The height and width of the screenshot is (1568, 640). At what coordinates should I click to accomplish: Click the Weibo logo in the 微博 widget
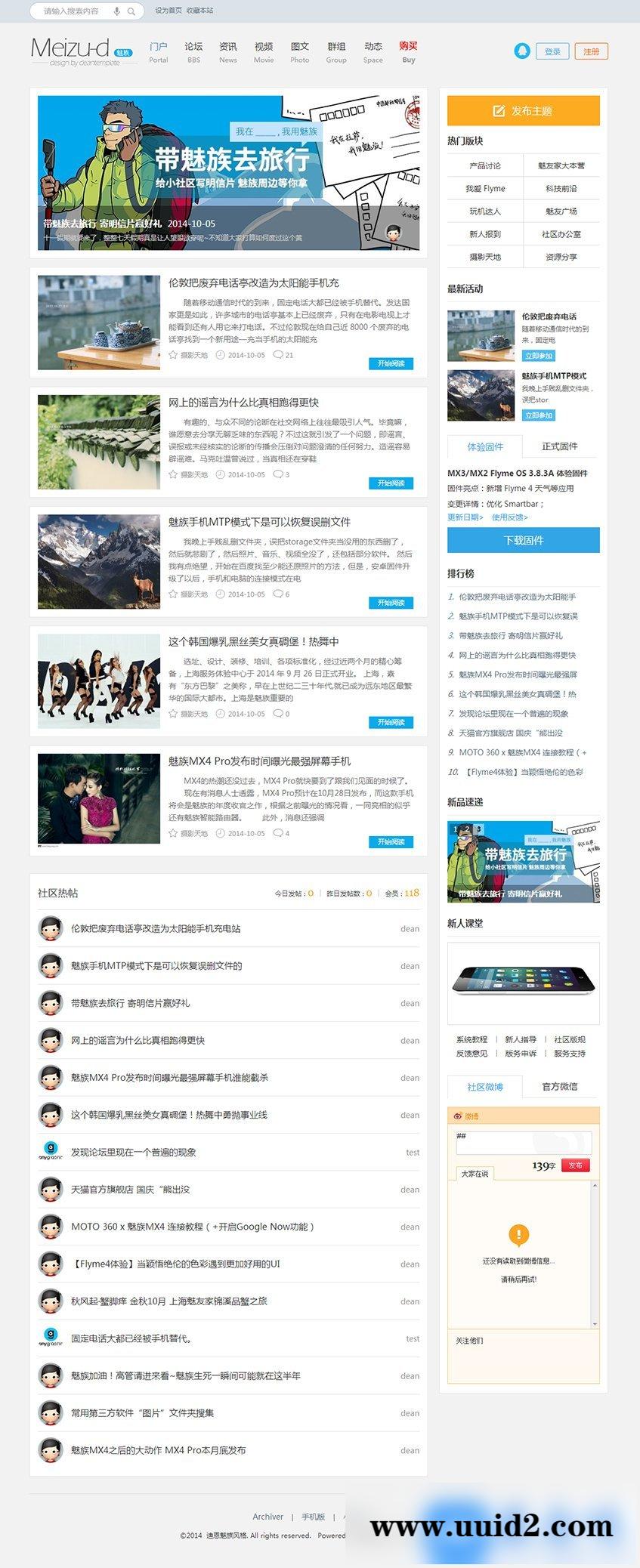click(x=457, y=1116)
